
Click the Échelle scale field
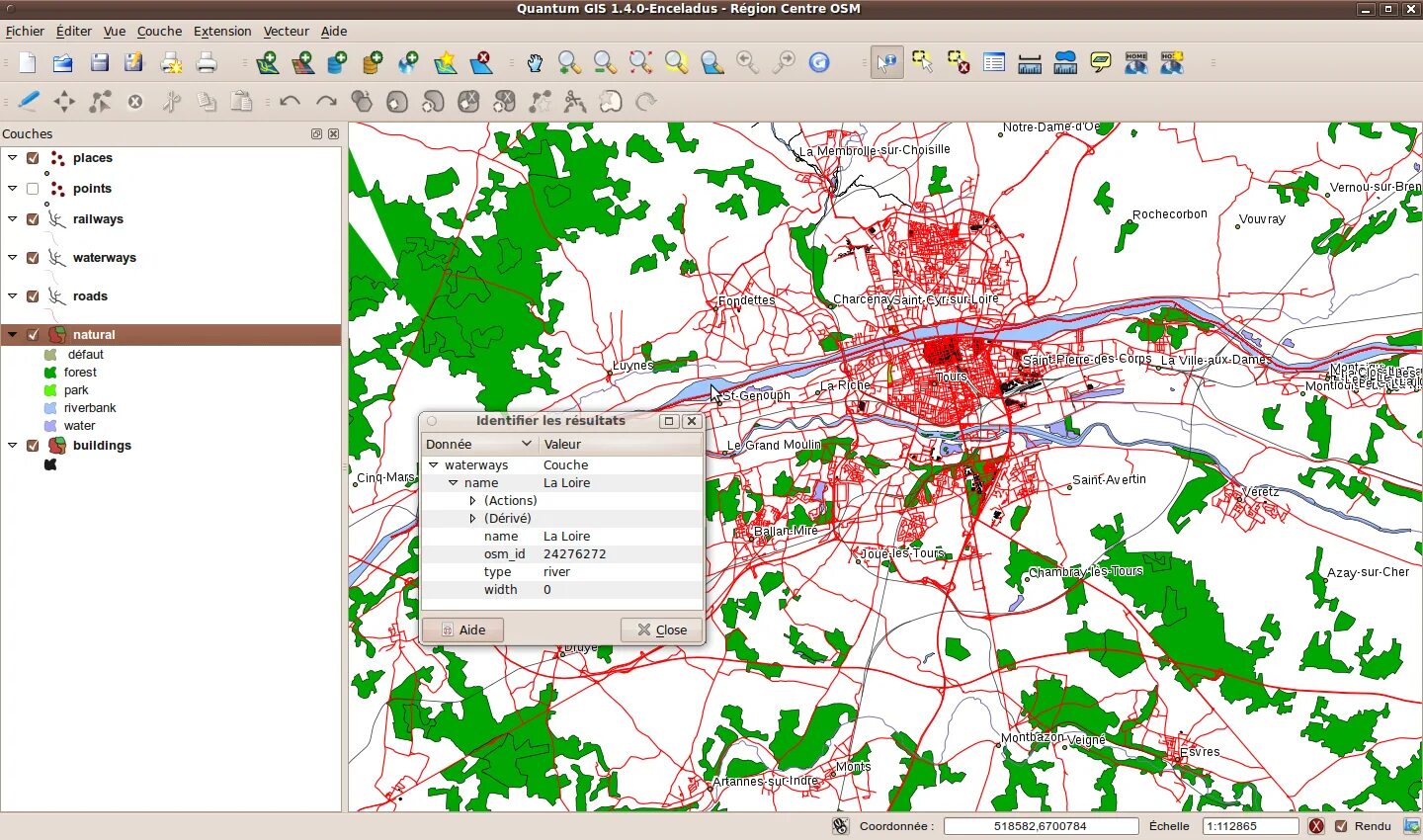1250,826
